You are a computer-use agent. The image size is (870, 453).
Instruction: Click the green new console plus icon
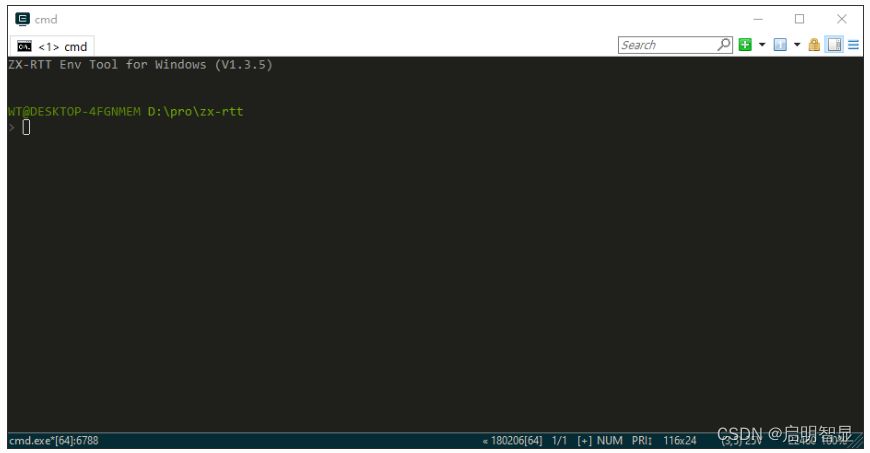point(745,45)
